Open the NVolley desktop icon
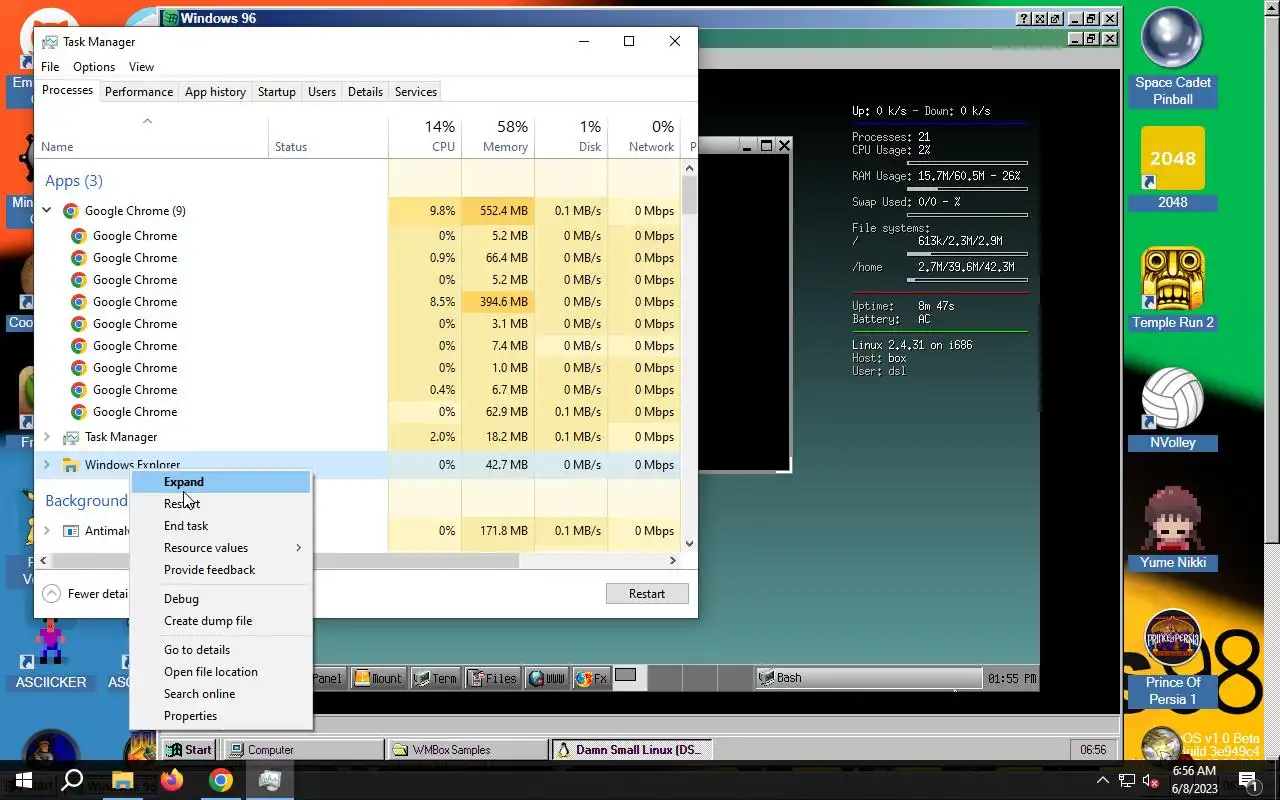The height and width of the screenshot is (800, 1280). point(1172,408)
